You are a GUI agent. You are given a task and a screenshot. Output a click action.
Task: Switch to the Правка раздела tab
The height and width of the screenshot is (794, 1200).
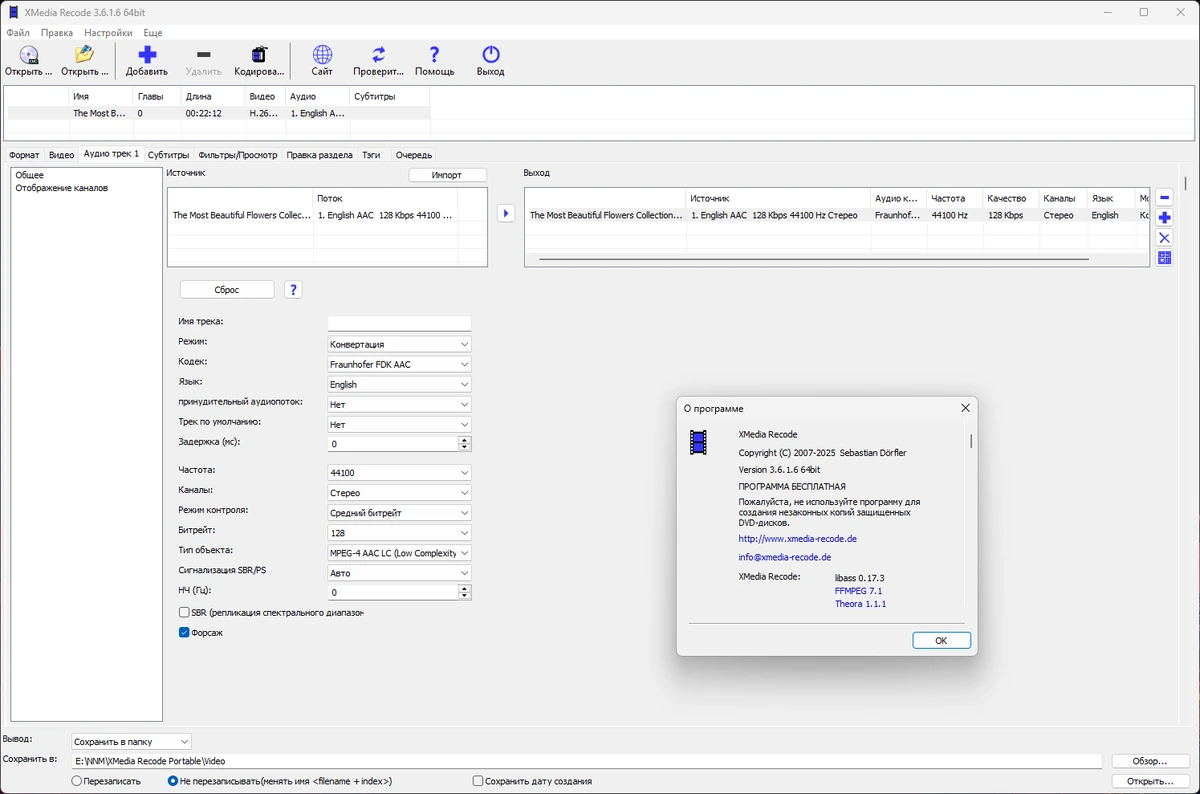pyautogui.click(x=319, y=155)
